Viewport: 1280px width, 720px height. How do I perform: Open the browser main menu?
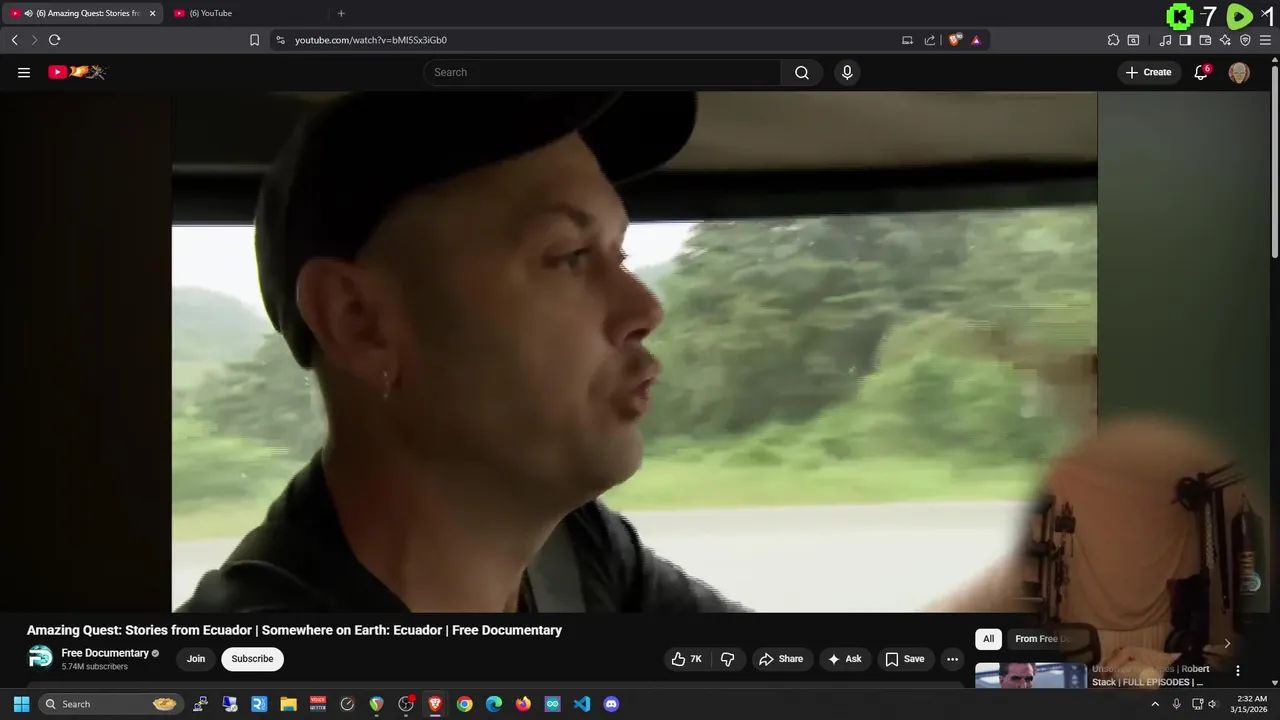(1265, 40)
